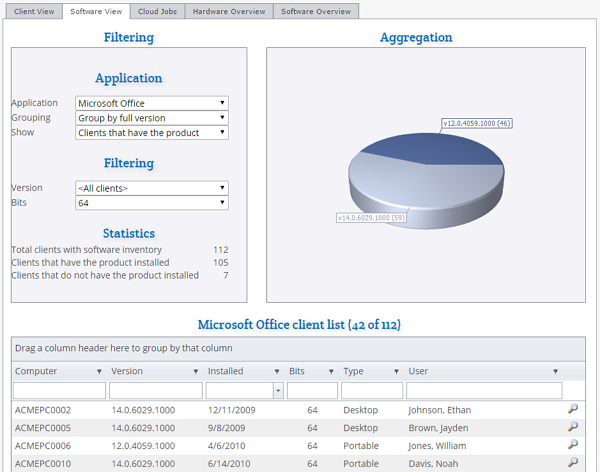Screen dimensions: 600x472
Task: Open the Version column filter icon
Action: pos(196,371)
